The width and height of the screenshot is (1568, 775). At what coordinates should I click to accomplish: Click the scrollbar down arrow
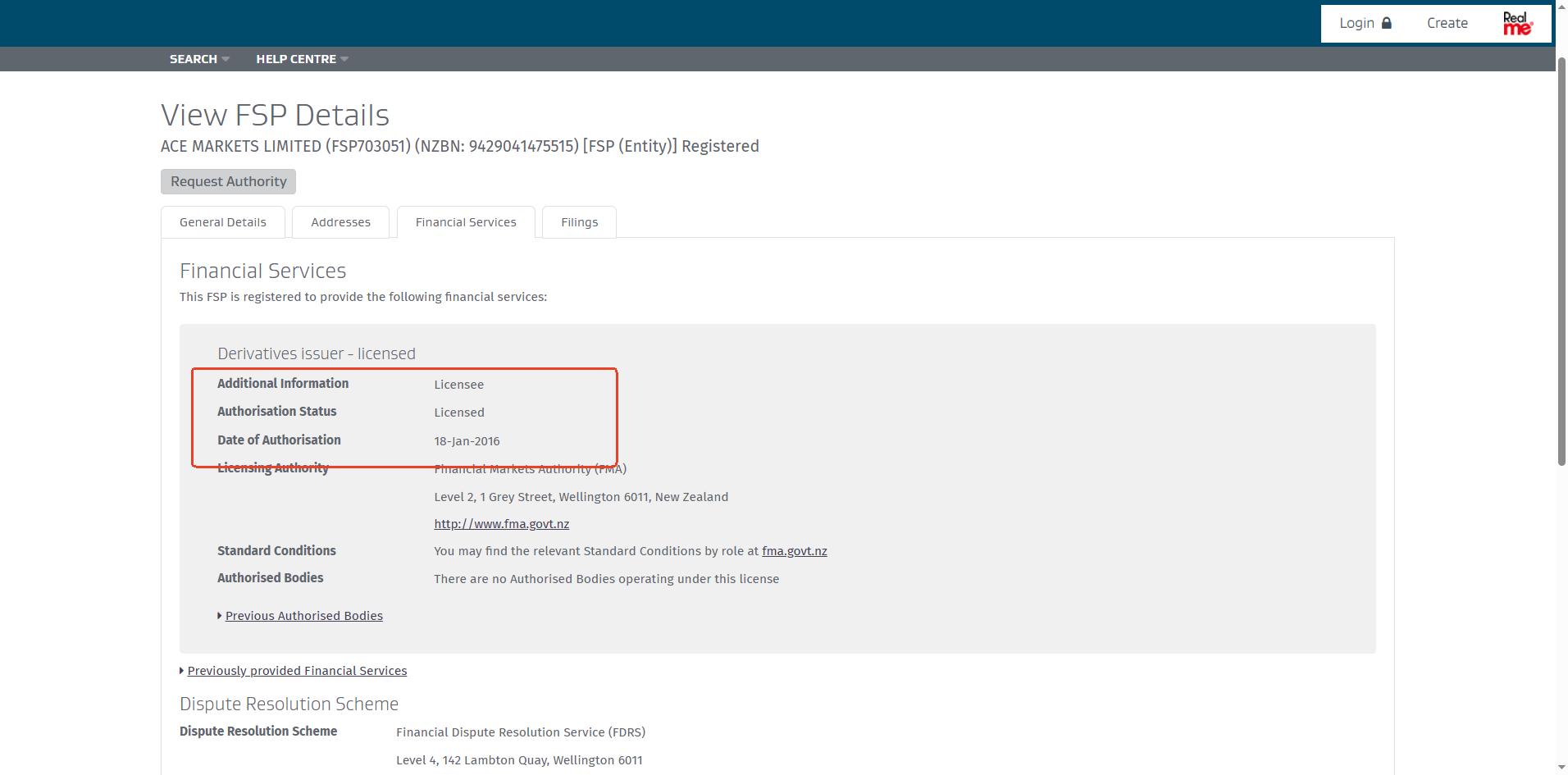[1561, 768]
